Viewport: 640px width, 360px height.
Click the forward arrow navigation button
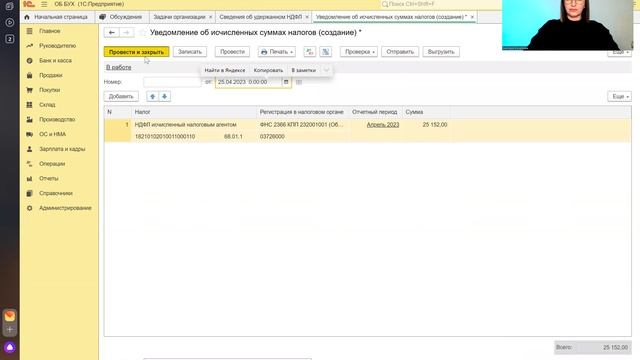[127, 32]
